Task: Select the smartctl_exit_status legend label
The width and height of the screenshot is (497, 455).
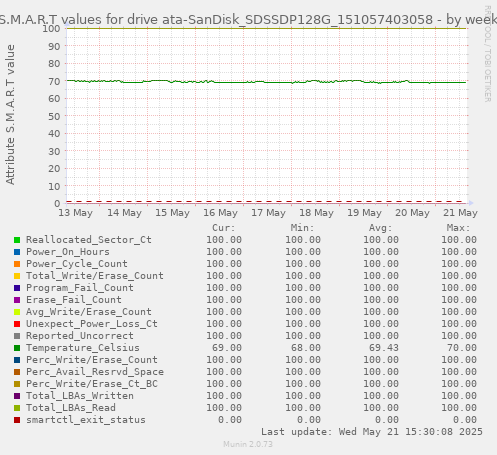Action: (86, 420)
